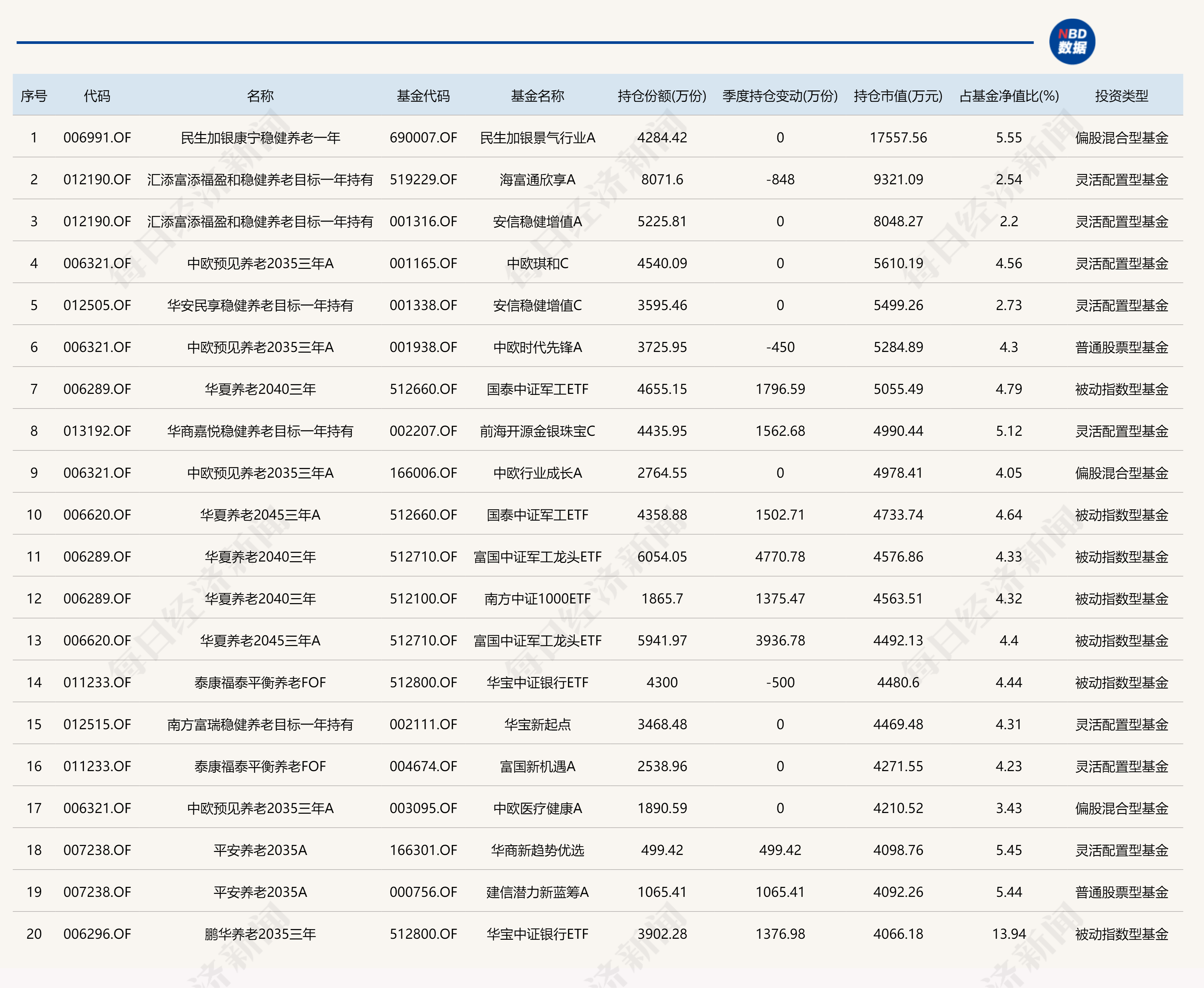Image resolution: width=1204 pixels, height=988 pixels.
Task: Select quarterly change 4770.78
Action: [780, 557]
